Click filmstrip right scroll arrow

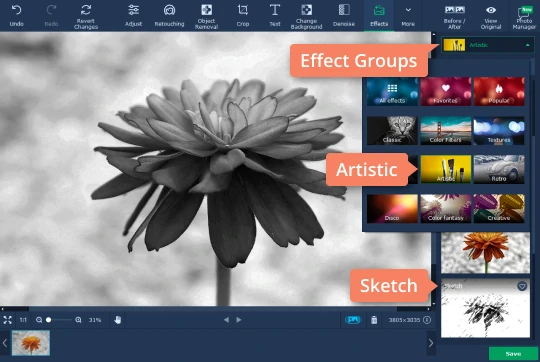[x=431, y=343]
